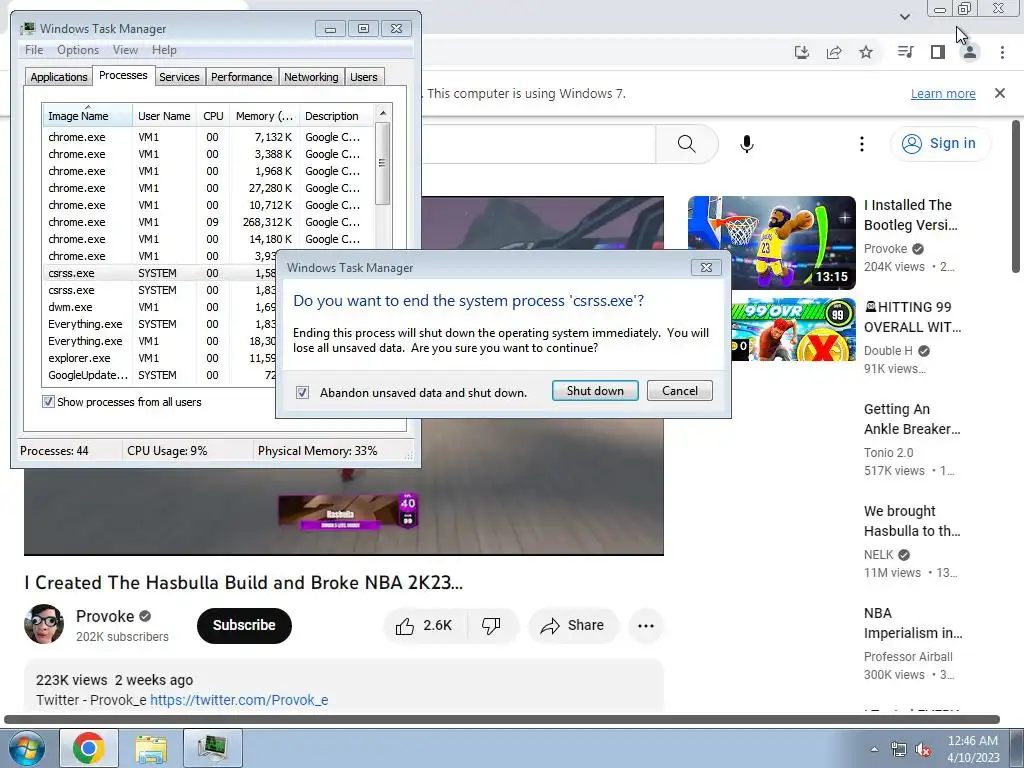Open We brought Hasbulla video title

pyautogui.click(x=912, y=521)
